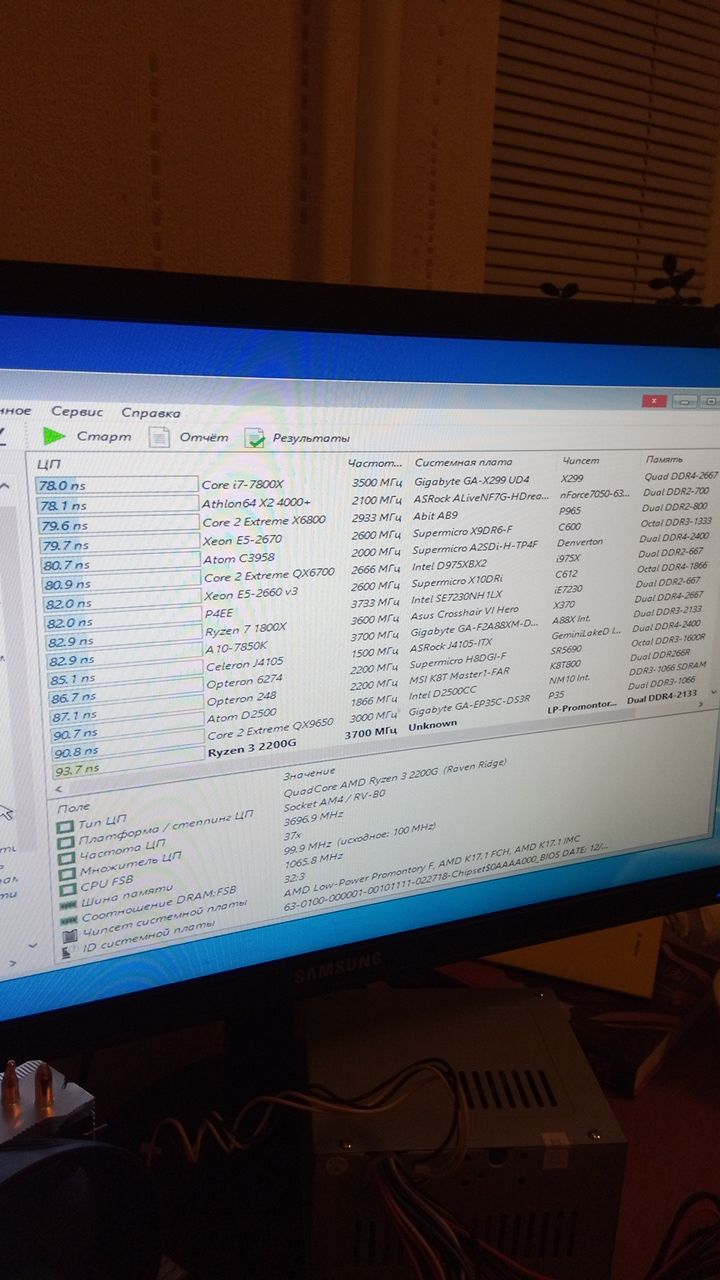
Task: Start the benchmark with the green Старт arrow
Action: (87, 436)
